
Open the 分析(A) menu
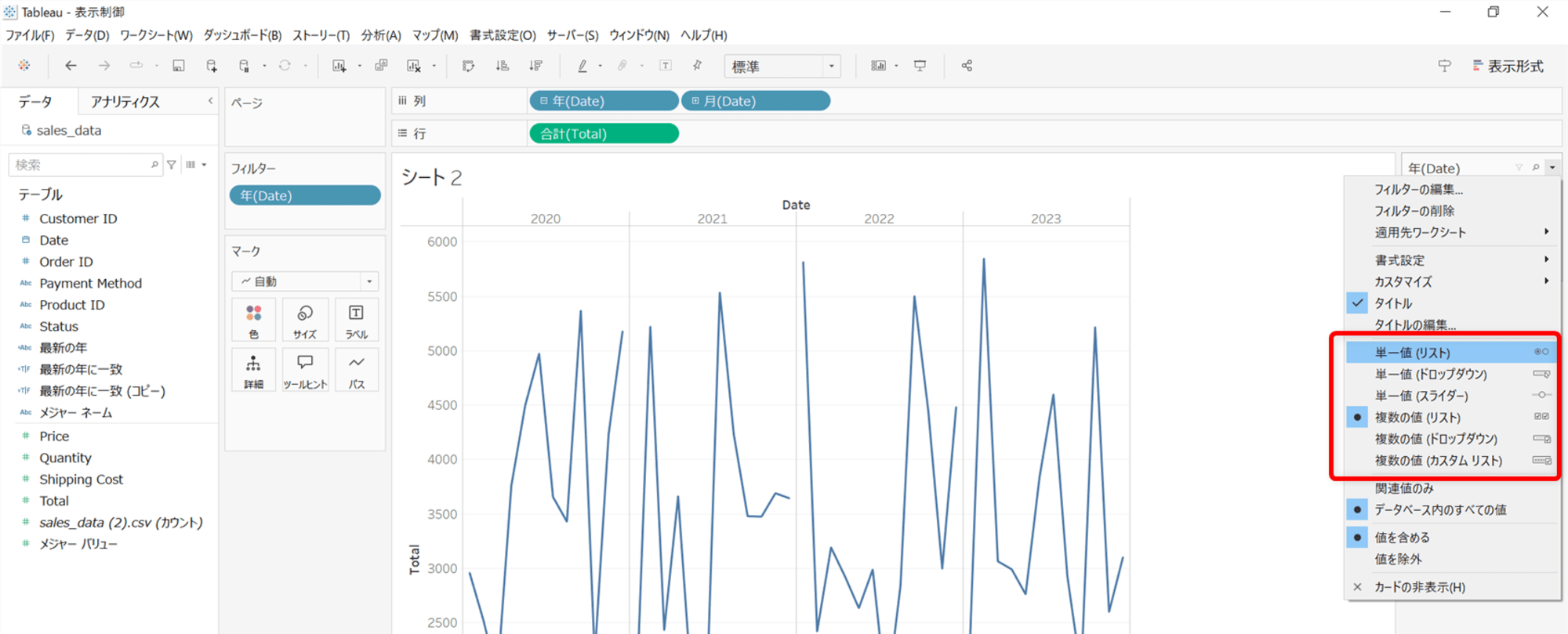coord(381,35)
